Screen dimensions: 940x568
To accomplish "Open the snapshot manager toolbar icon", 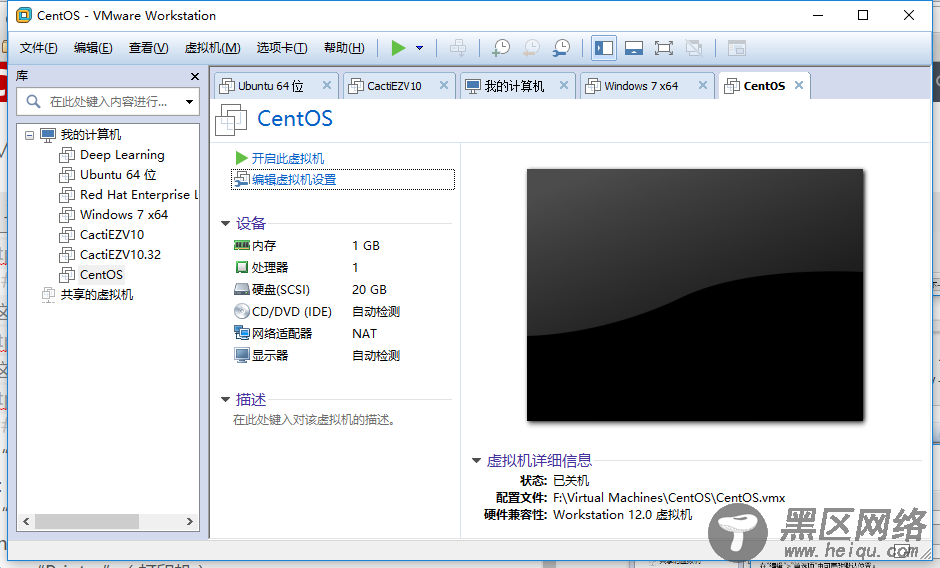I will click(x=562, y=48).
